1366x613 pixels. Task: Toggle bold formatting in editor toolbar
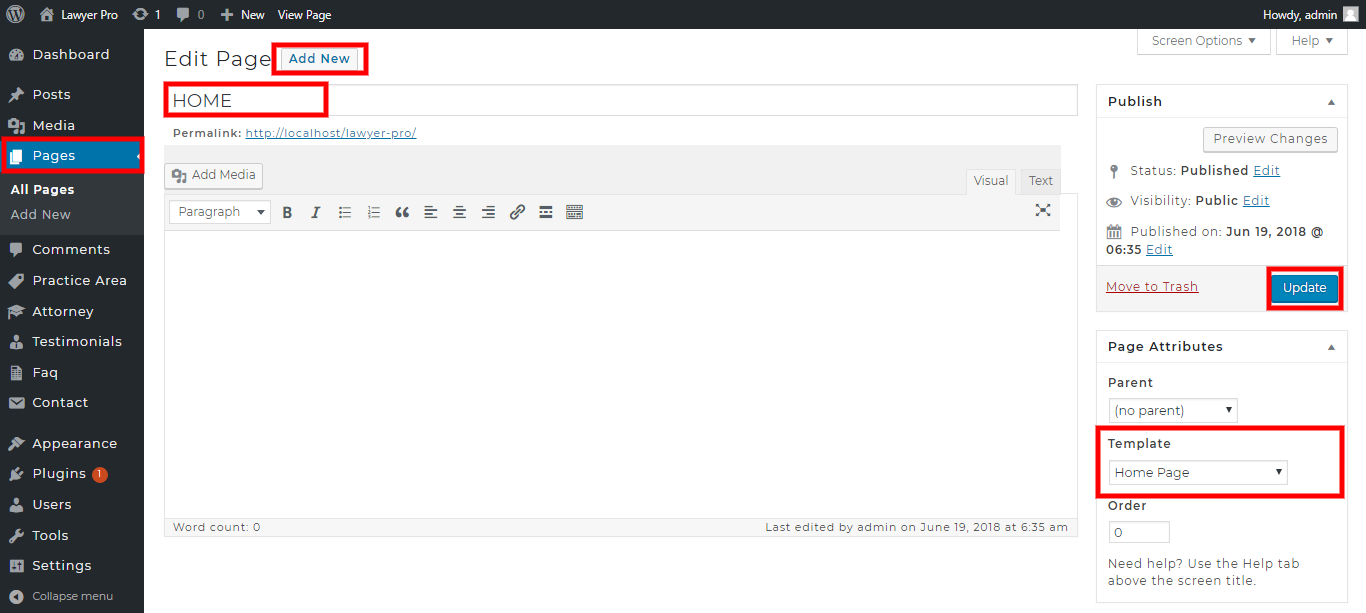click(x=287, y=212)
